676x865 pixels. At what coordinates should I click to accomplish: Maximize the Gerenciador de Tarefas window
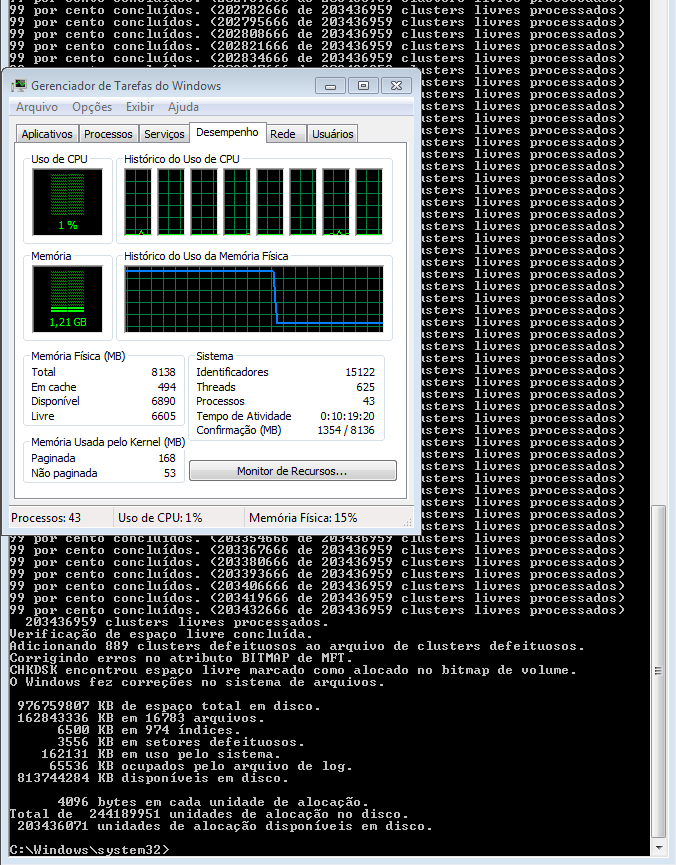363,86
